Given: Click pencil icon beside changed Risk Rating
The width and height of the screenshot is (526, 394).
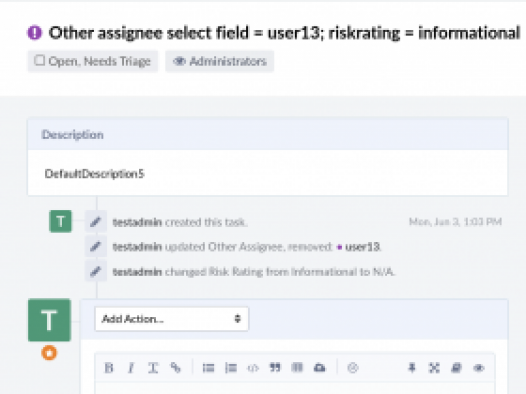Looking at the screenshot, I should click(96, 271).
